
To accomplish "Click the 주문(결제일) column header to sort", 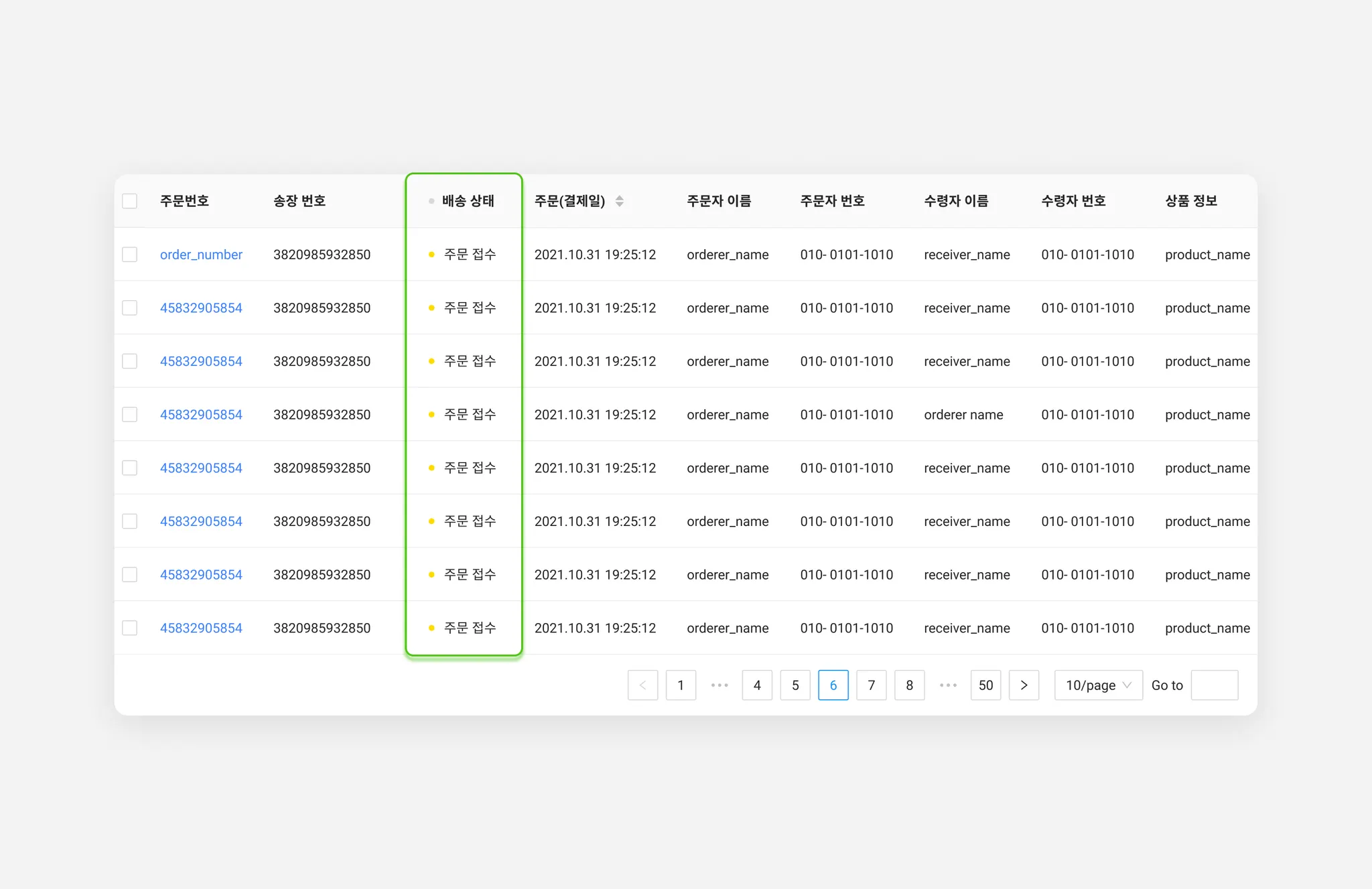I will [569, 201].
